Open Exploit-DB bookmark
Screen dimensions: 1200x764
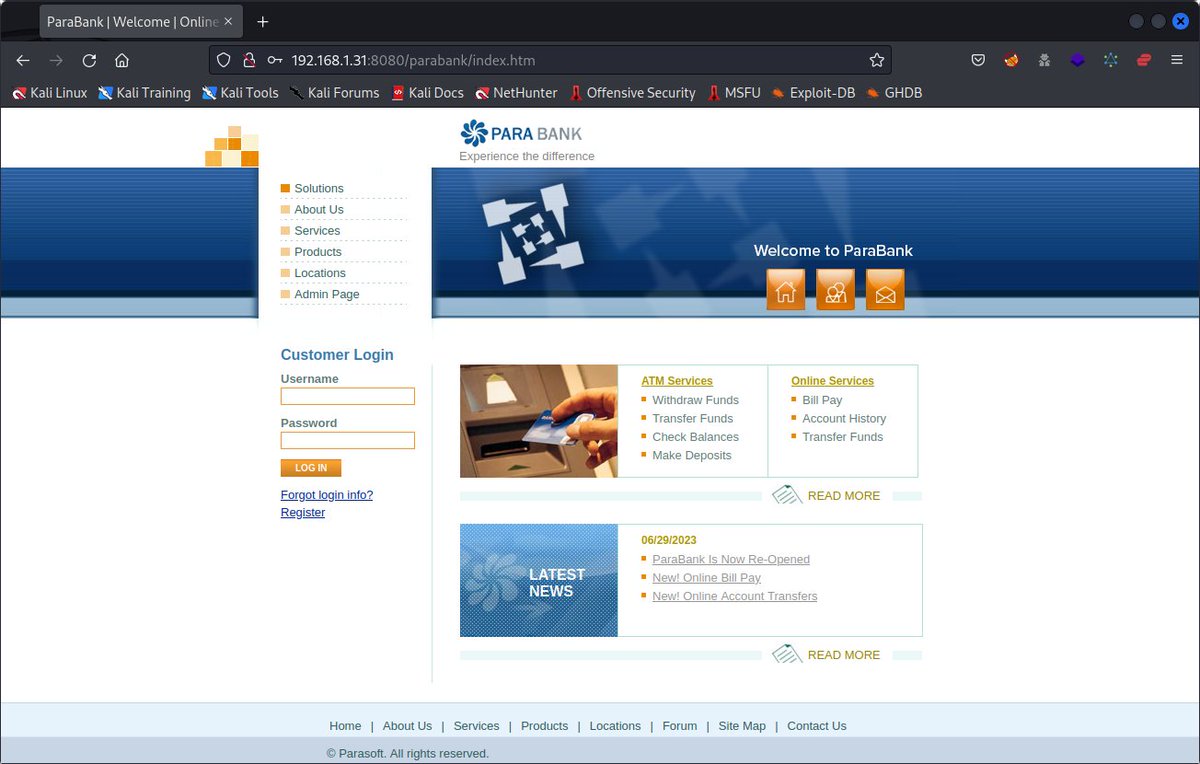tap(813, 93)
